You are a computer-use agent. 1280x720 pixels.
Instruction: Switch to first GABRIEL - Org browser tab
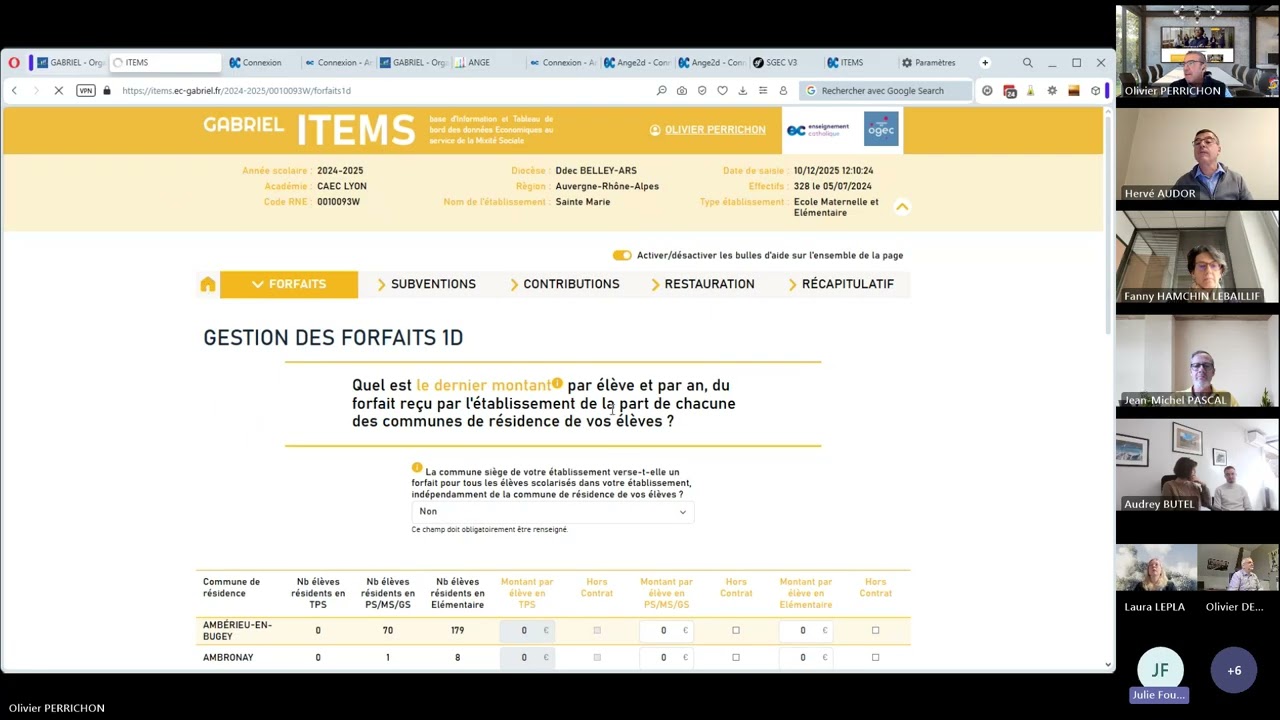click(70, 62)
